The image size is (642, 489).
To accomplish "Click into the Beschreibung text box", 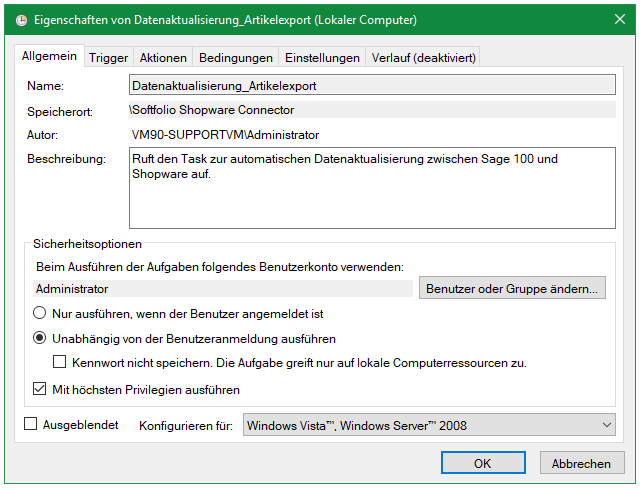I will (372, 188).
